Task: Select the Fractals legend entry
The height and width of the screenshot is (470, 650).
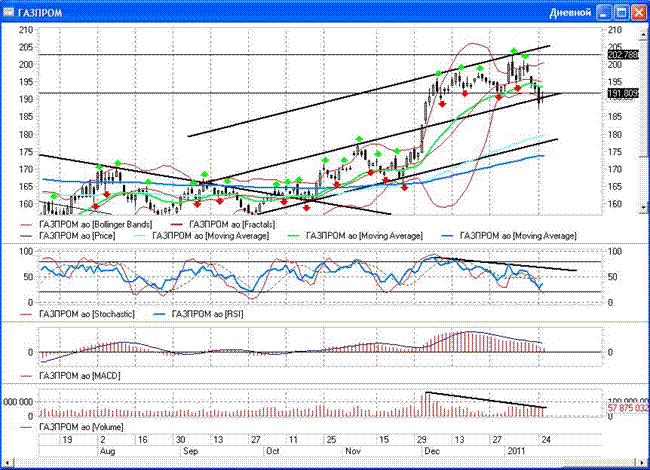Action: click(223, 225)
